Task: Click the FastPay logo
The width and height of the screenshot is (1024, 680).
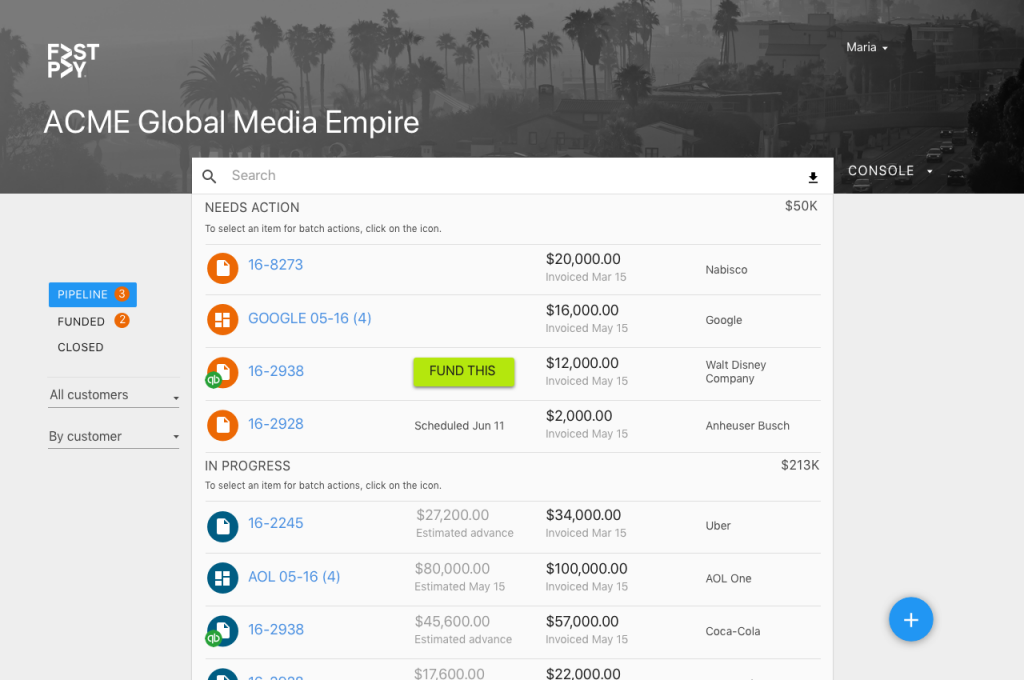Action: tap(73, 60)
